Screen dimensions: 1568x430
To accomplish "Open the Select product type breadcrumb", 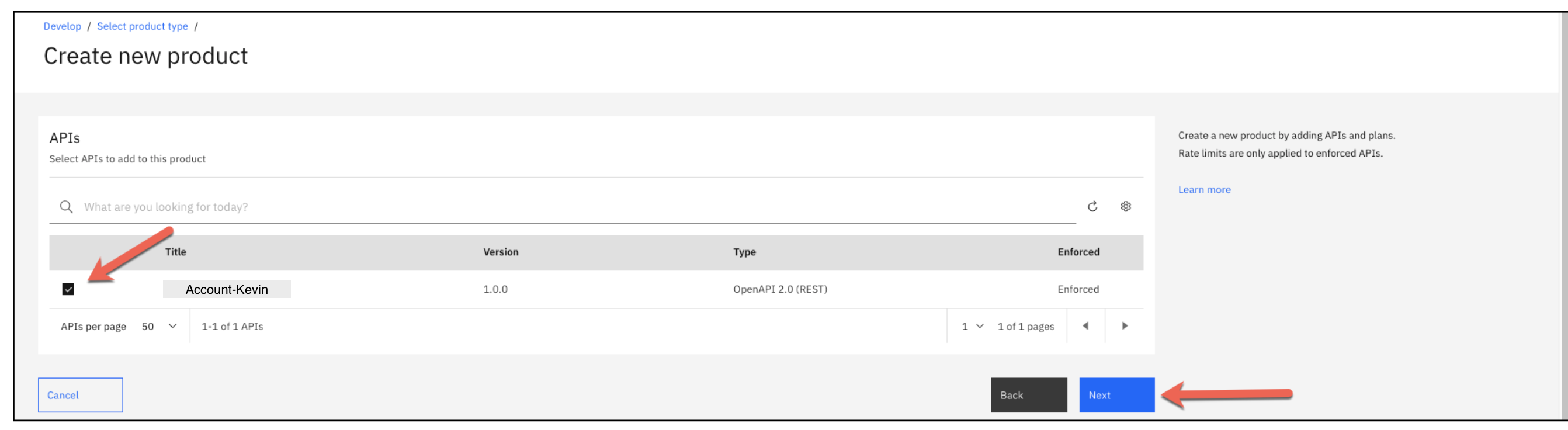I will point(143,26).
